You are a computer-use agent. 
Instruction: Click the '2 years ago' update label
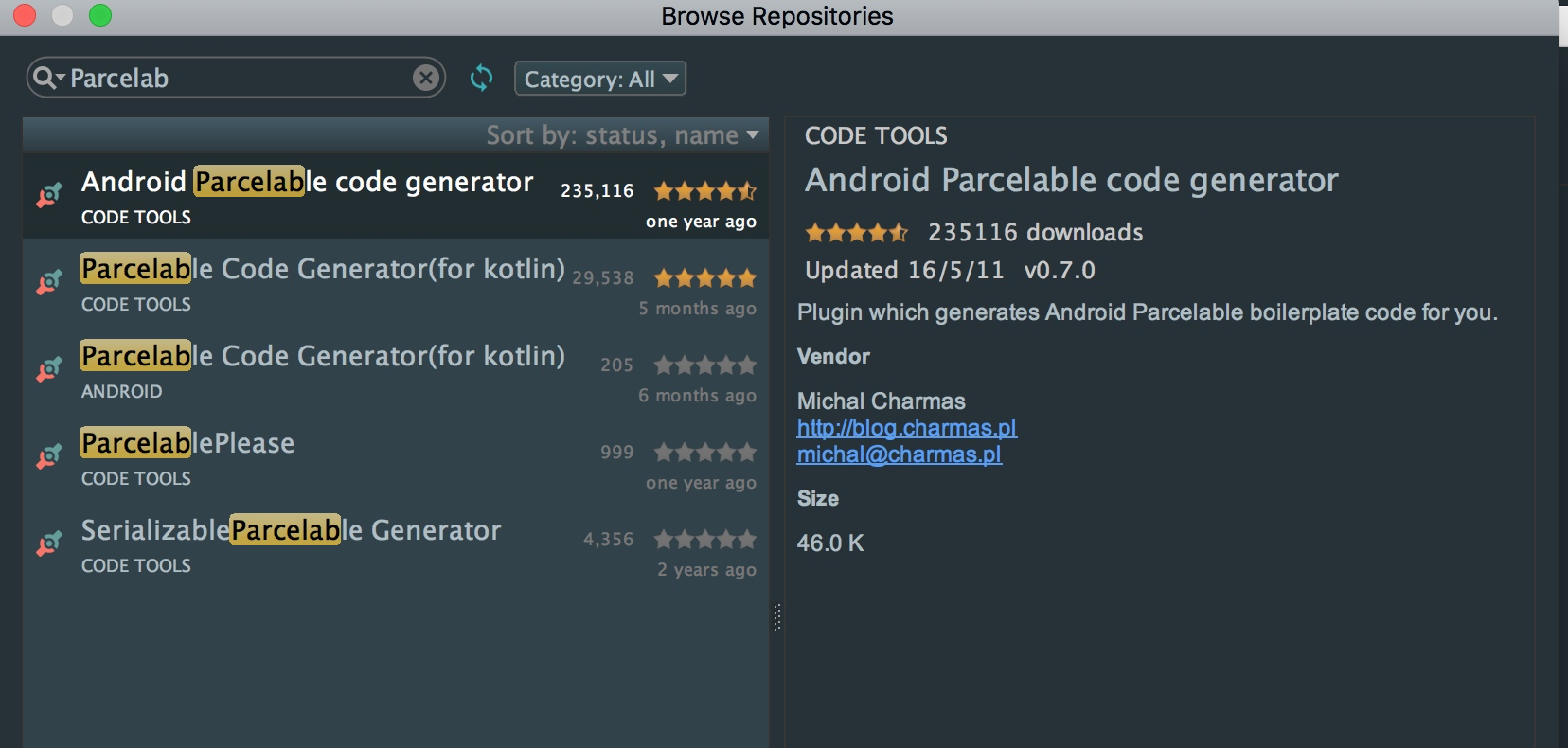pyautogui.click(x=707, y=570)
